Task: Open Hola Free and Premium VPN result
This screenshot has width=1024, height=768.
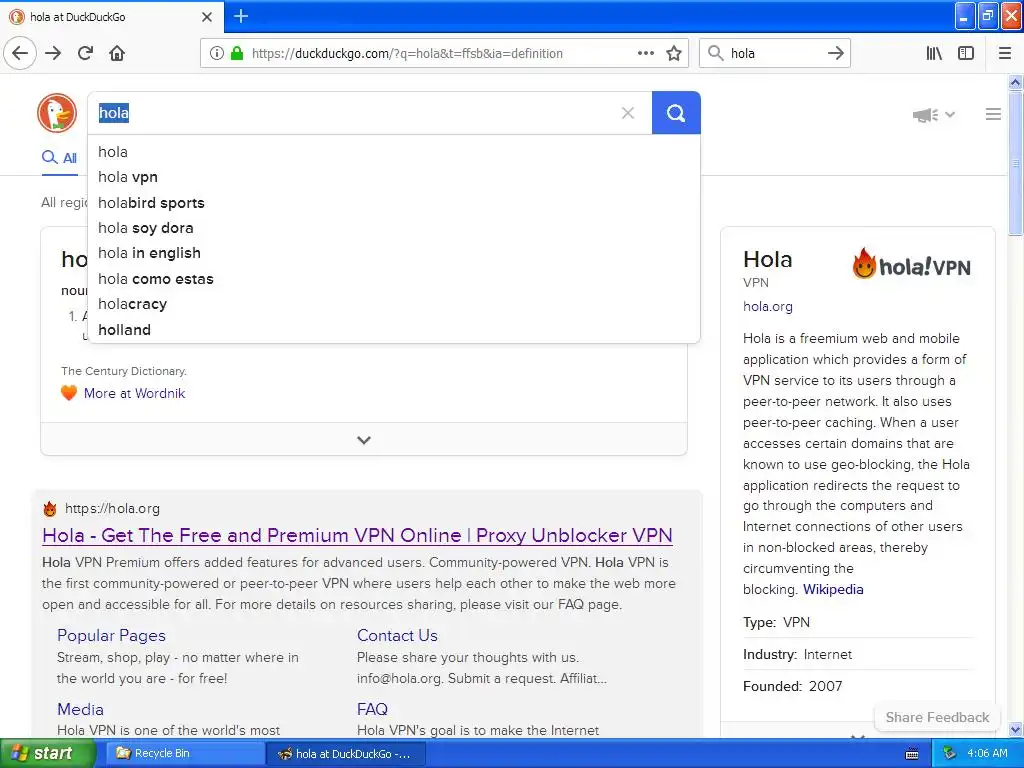Action: tap(357, 536)
